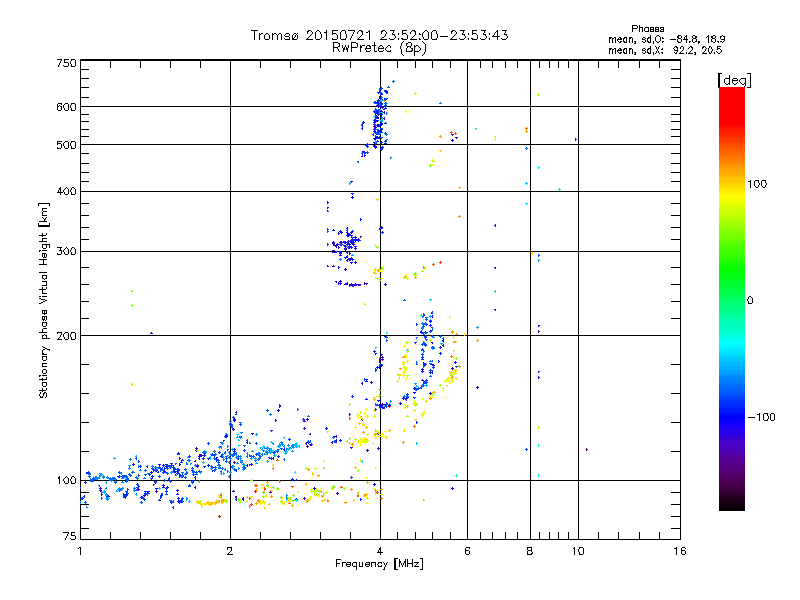Click the 6 label on the frequency axis
Viewport: 800px width, 600px height.
coord(467,551)
